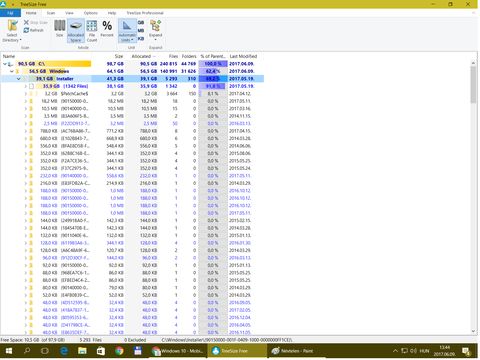Click the 8,1 % bar for $PatchCache$
This screenshot has width=480, height=360.
click(213, 94)
